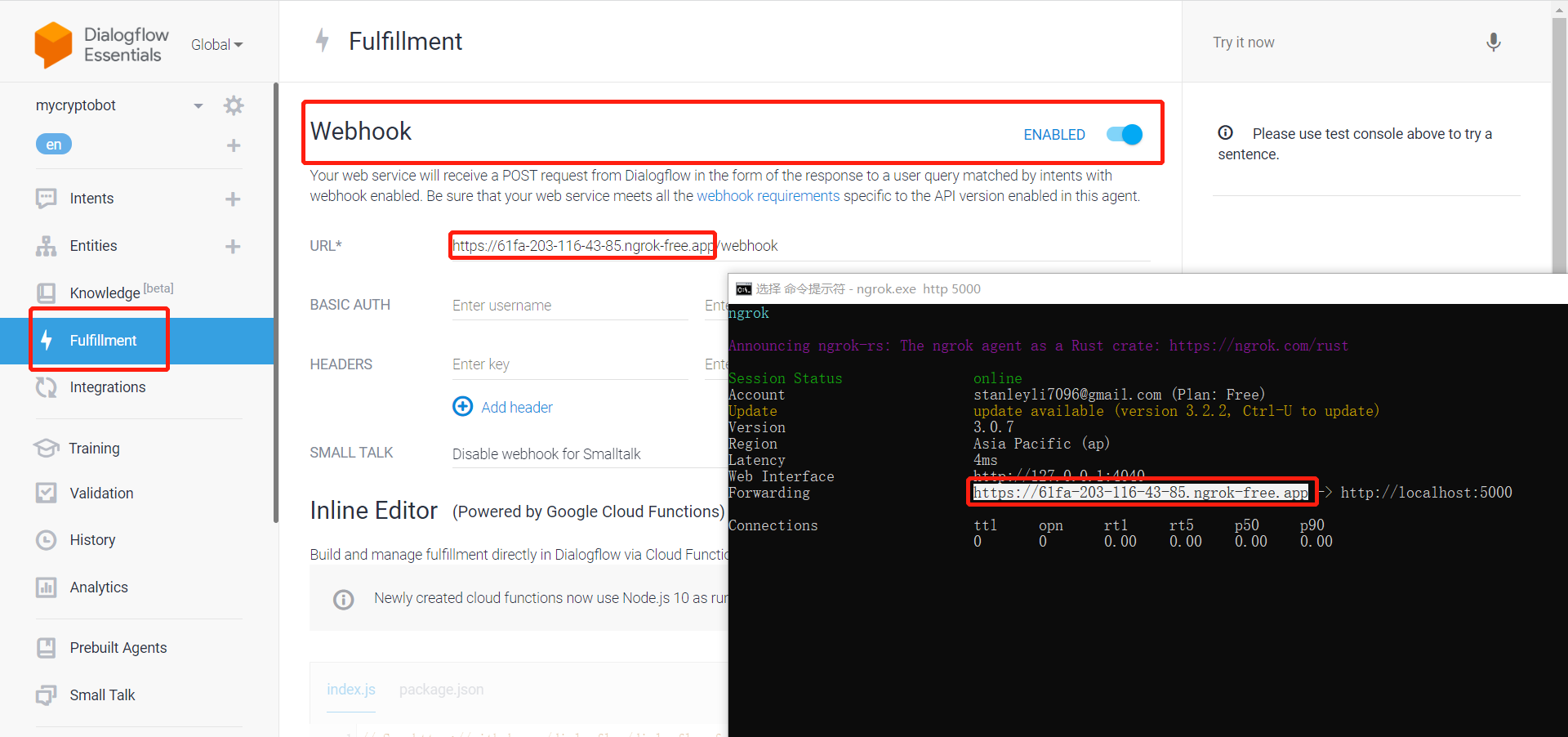This screenshot has height=737, width=1568.
Task: Go to Validation page
Action: (x=101, y=494)
